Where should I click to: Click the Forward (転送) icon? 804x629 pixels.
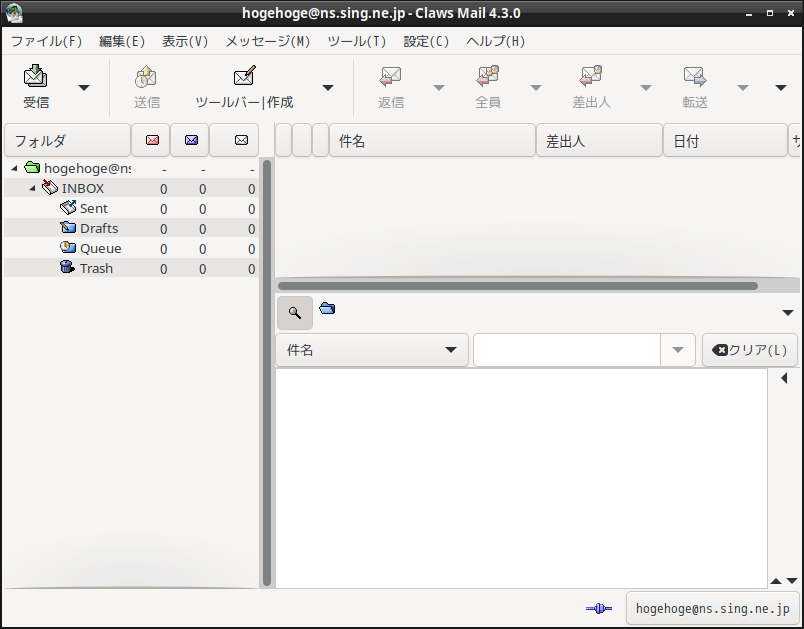tap(695, 76)
